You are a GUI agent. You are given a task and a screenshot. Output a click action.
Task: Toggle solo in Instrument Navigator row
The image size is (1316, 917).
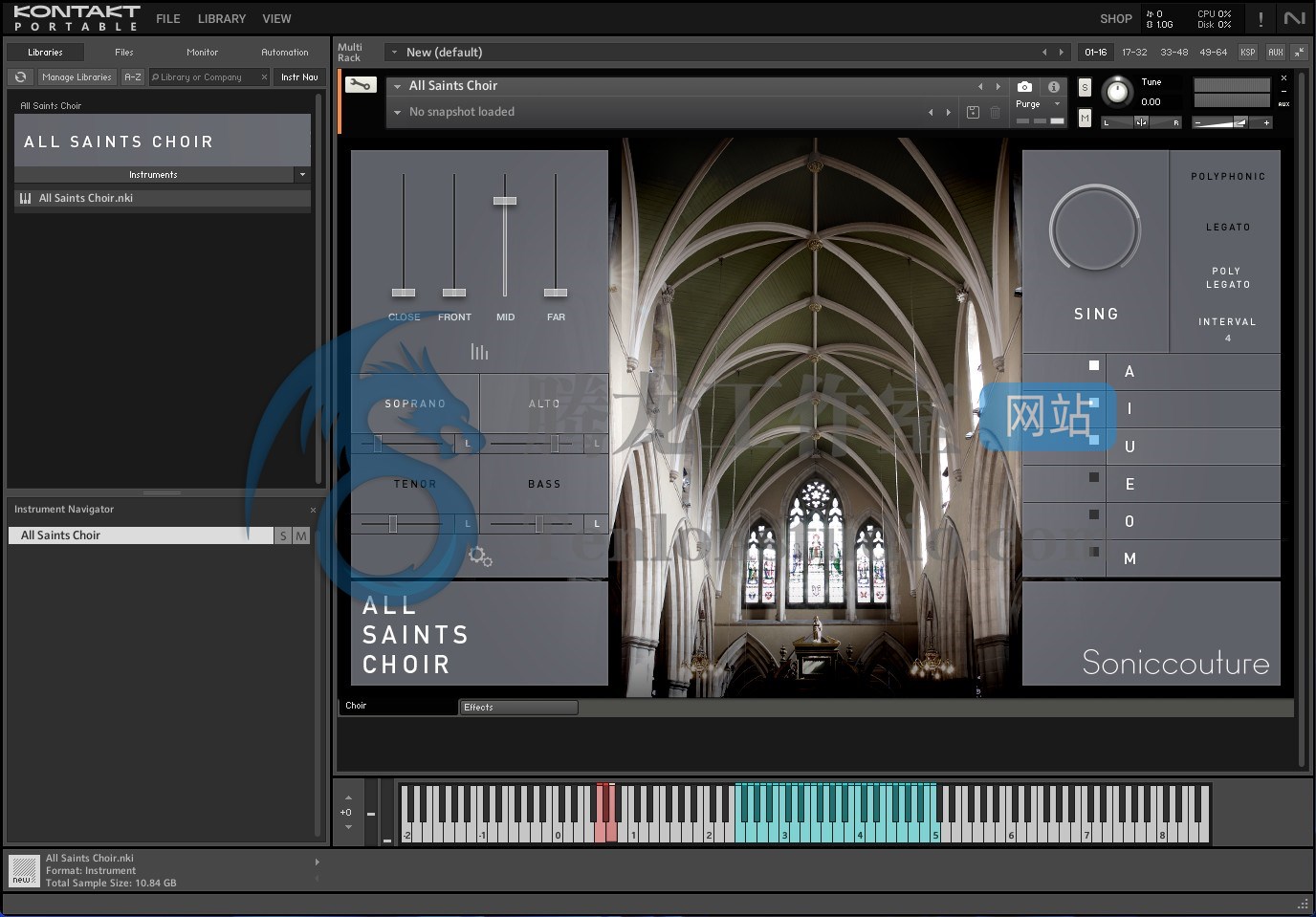coord(283,535)
